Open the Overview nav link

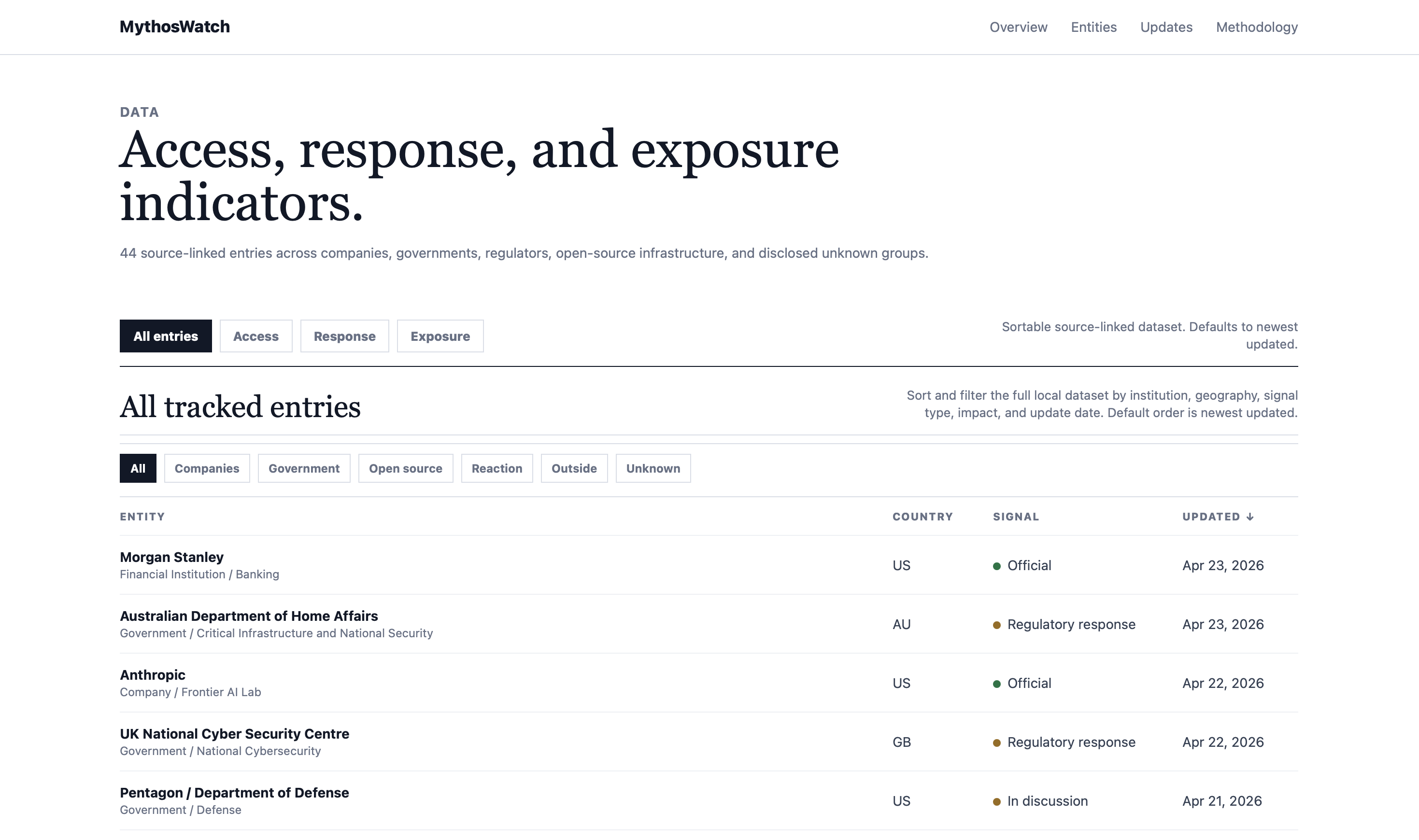pyautogui.click(x=1018, y=27)
